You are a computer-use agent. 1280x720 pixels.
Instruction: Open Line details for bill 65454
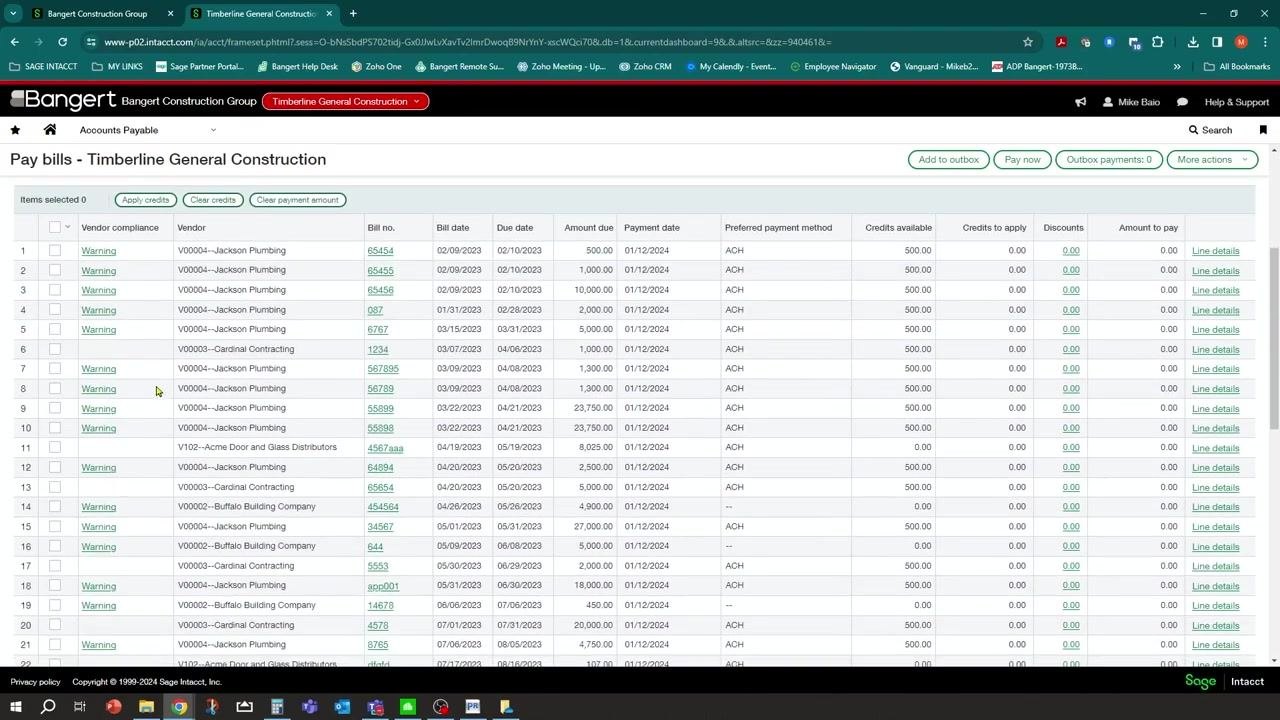1215,251
